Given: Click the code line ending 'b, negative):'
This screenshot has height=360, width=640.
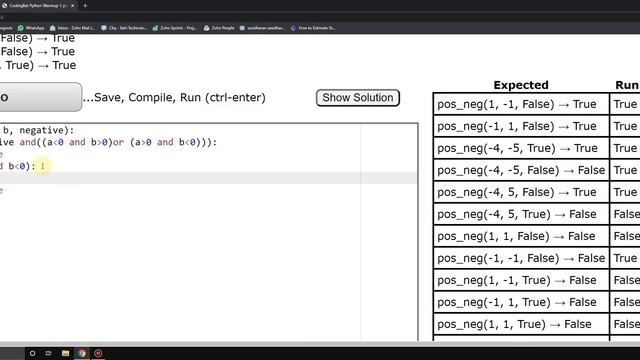Looking at the screenshot, I should click(38, 130).
